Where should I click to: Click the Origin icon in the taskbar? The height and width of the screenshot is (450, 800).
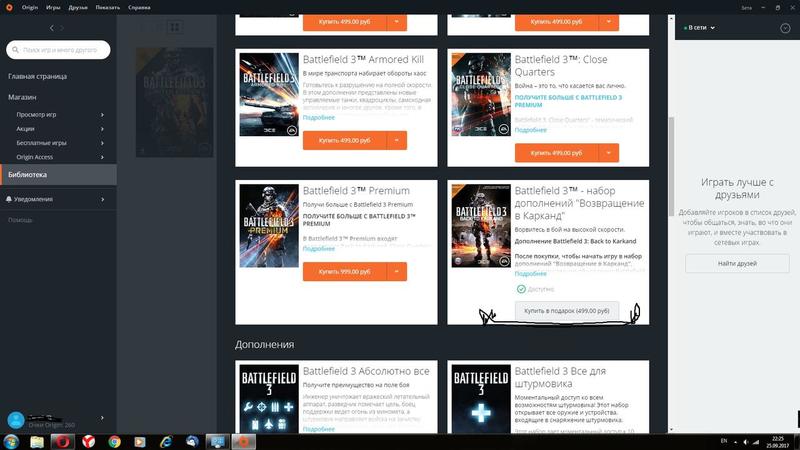(244, 442)
